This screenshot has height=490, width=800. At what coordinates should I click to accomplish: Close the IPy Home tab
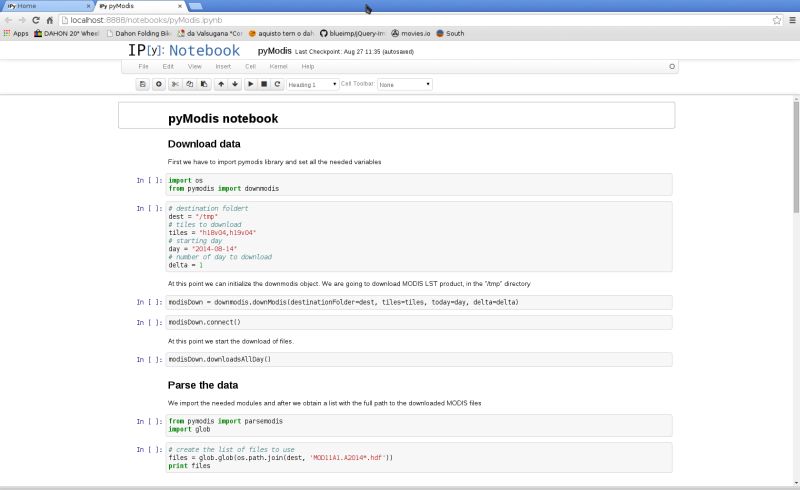pyautogui.click(x=88, y=6)
